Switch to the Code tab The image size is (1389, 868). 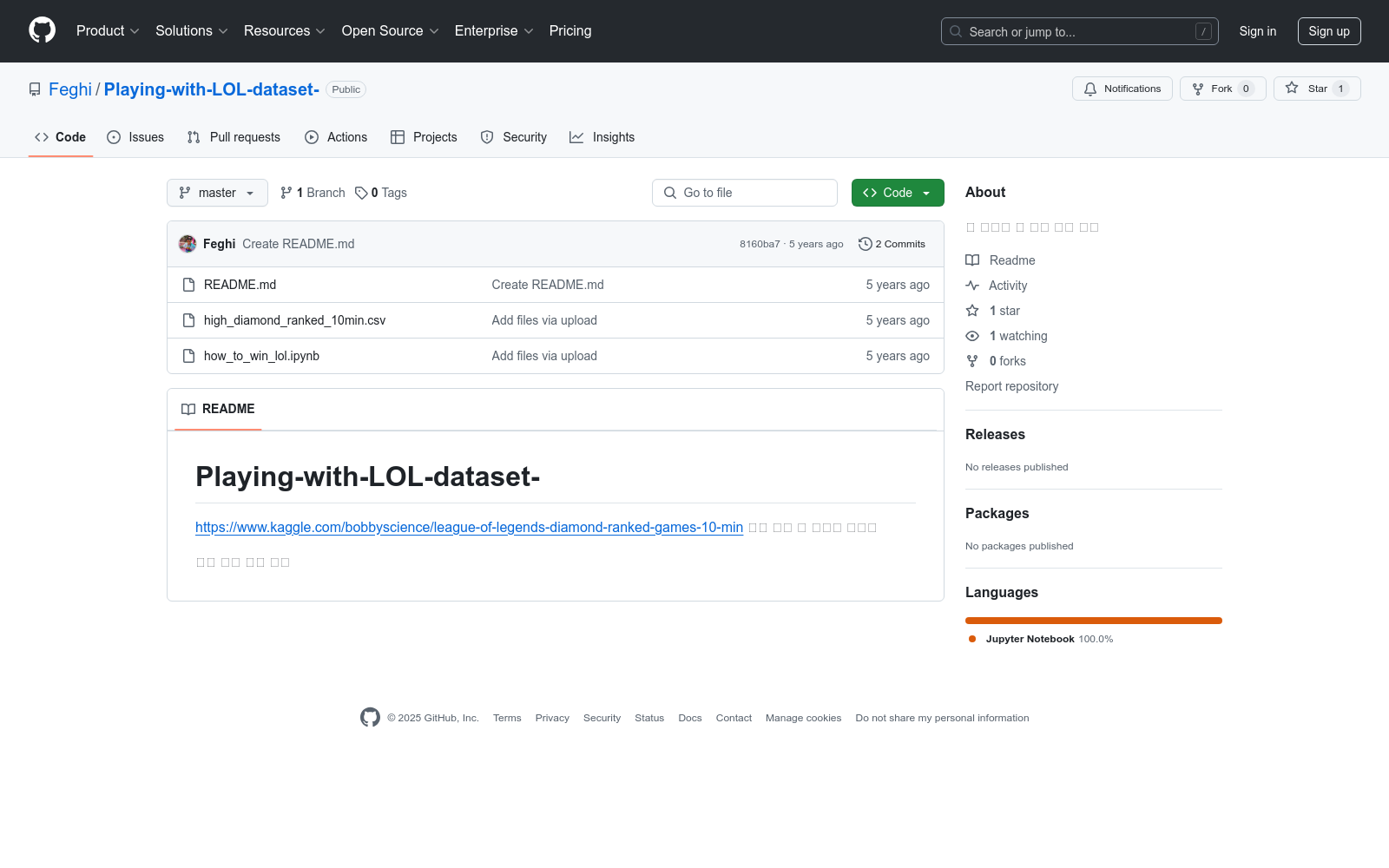click(61, 137)
